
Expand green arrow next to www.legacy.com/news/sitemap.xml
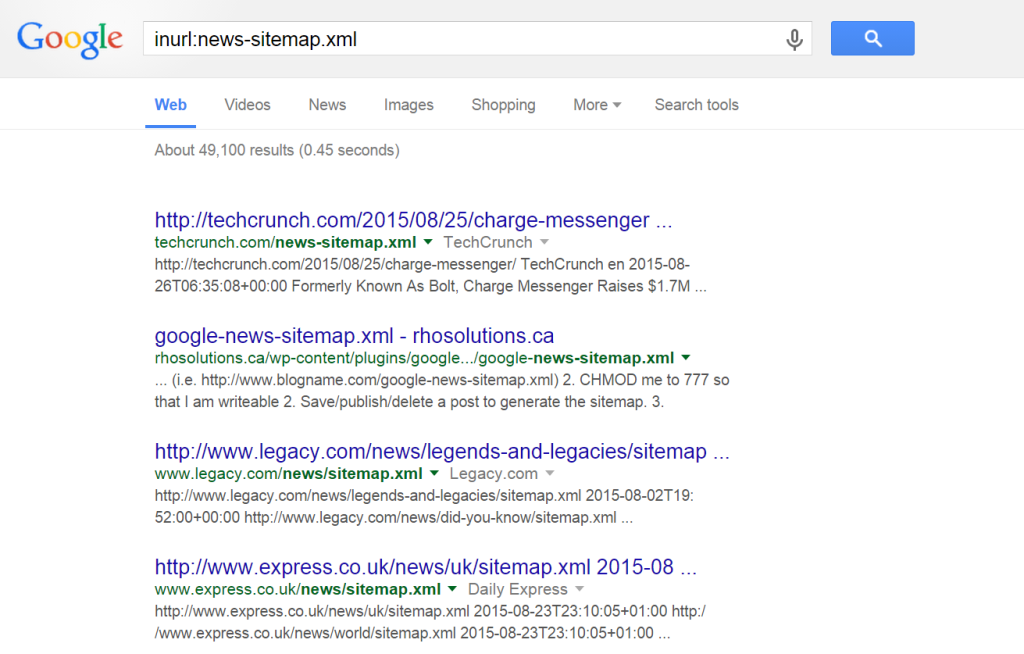point(434,474)
